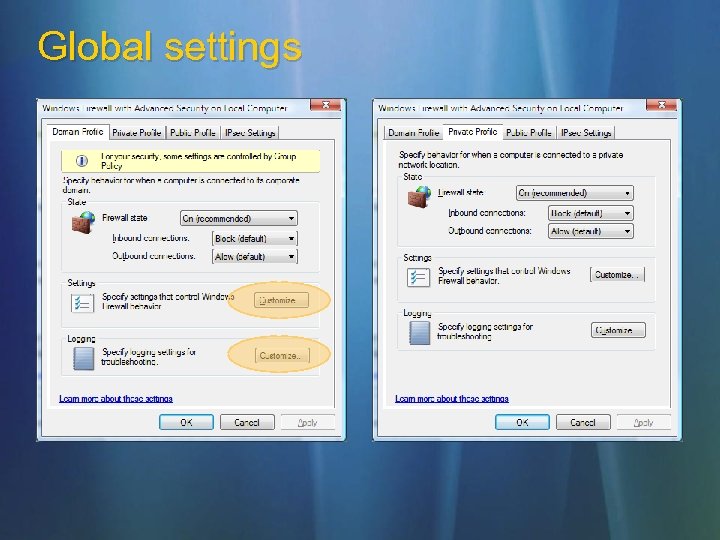Open 'Learn more about these settings' in left dialog

click(x=116, y=399)
